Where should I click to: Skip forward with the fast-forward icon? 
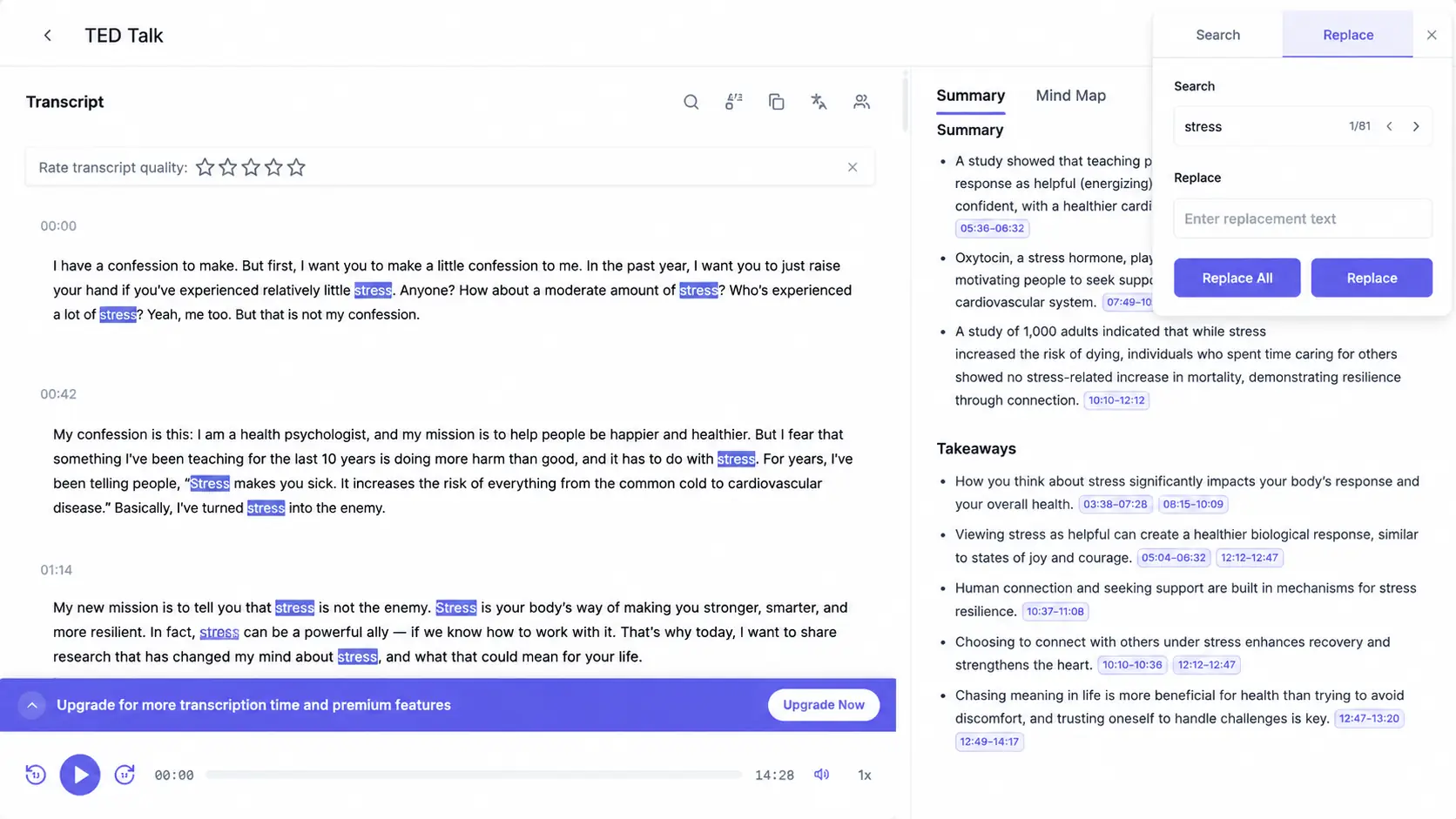coord(125,775)
